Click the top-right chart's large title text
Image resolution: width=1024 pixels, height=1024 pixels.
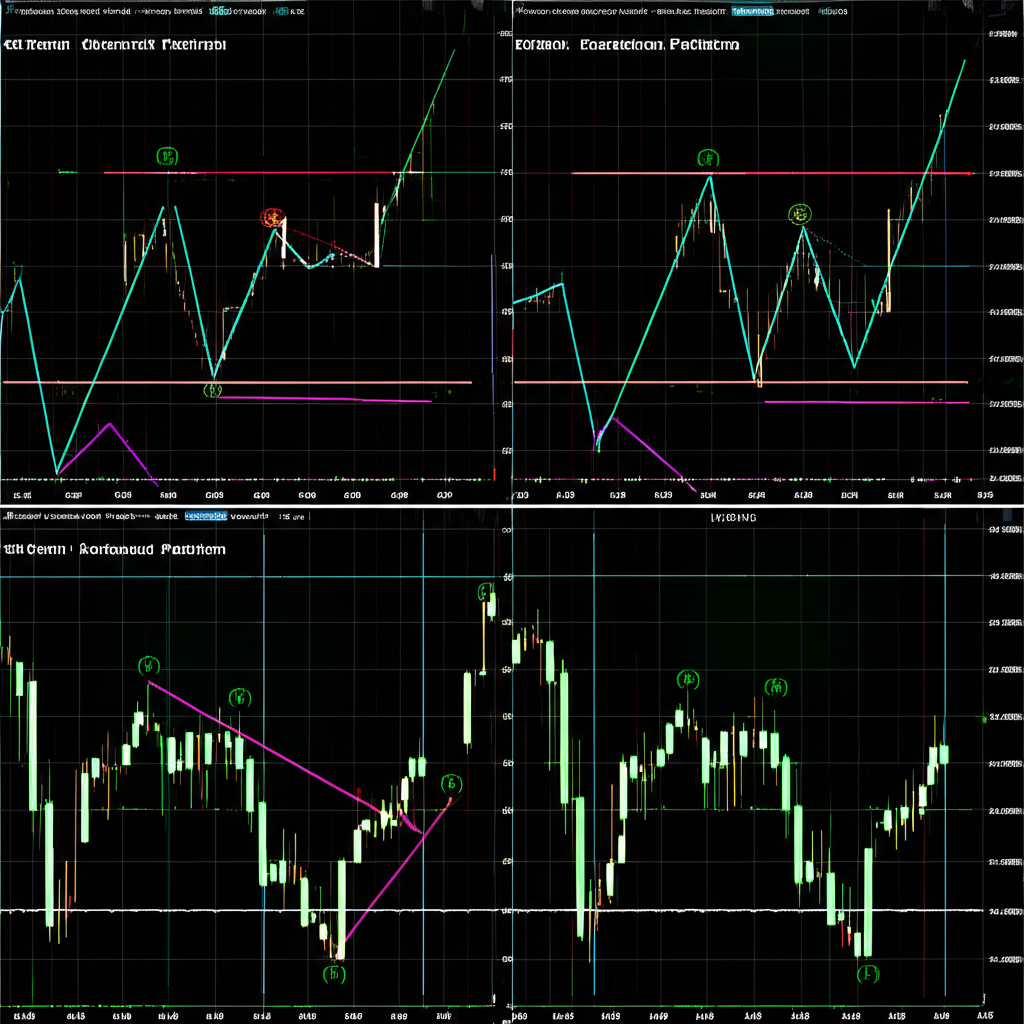(627, 45)
